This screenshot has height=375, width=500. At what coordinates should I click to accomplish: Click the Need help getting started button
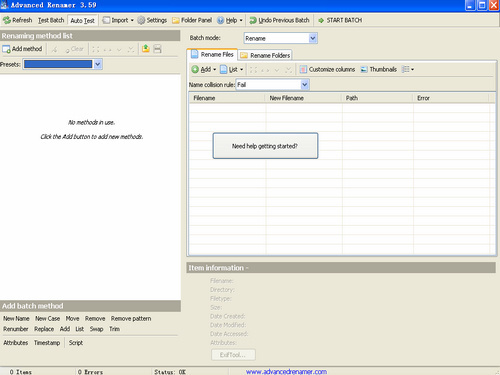[265, 146]
